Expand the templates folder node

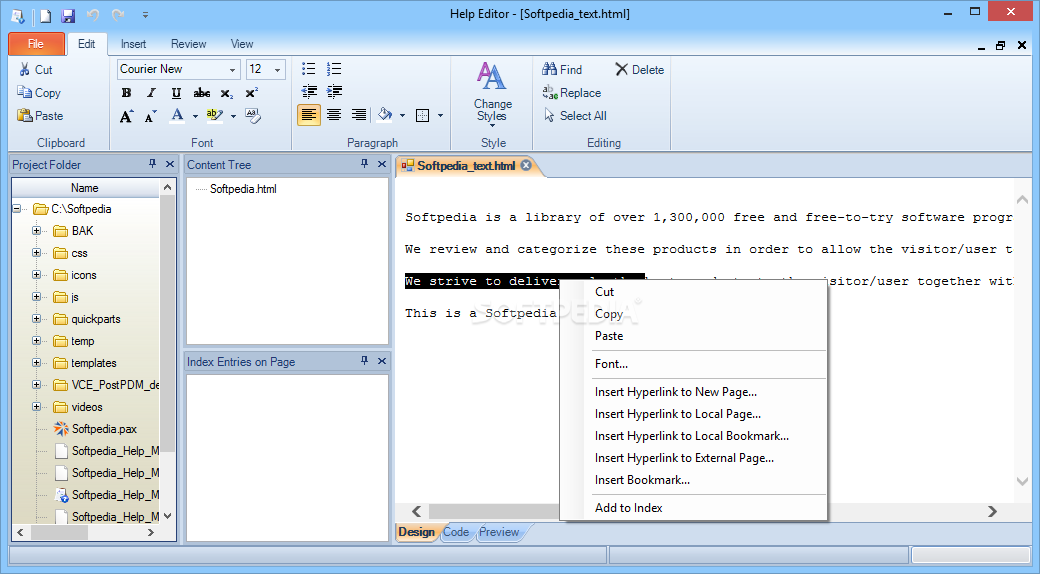[36, 363]
